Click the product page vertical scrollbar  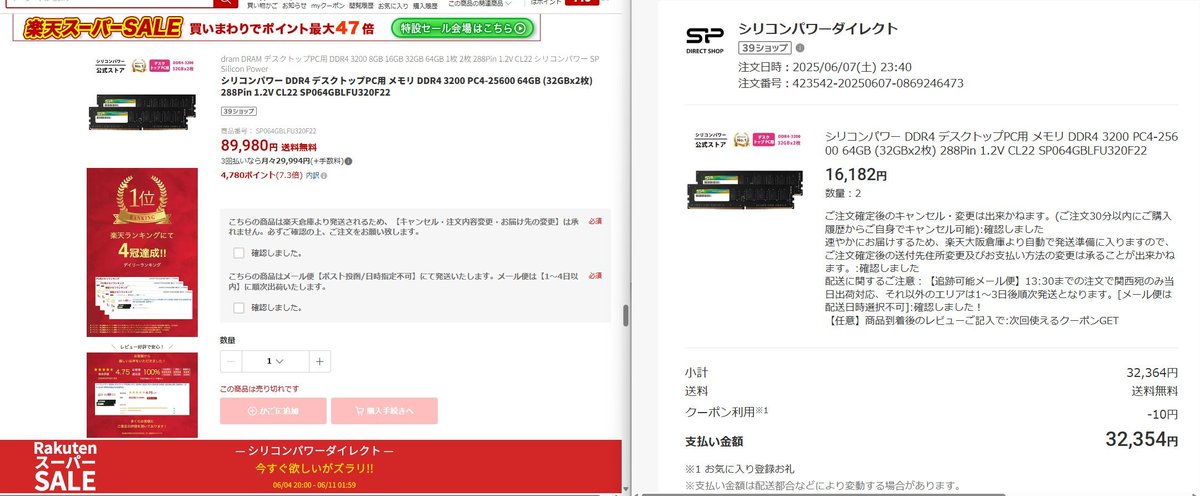626,316
